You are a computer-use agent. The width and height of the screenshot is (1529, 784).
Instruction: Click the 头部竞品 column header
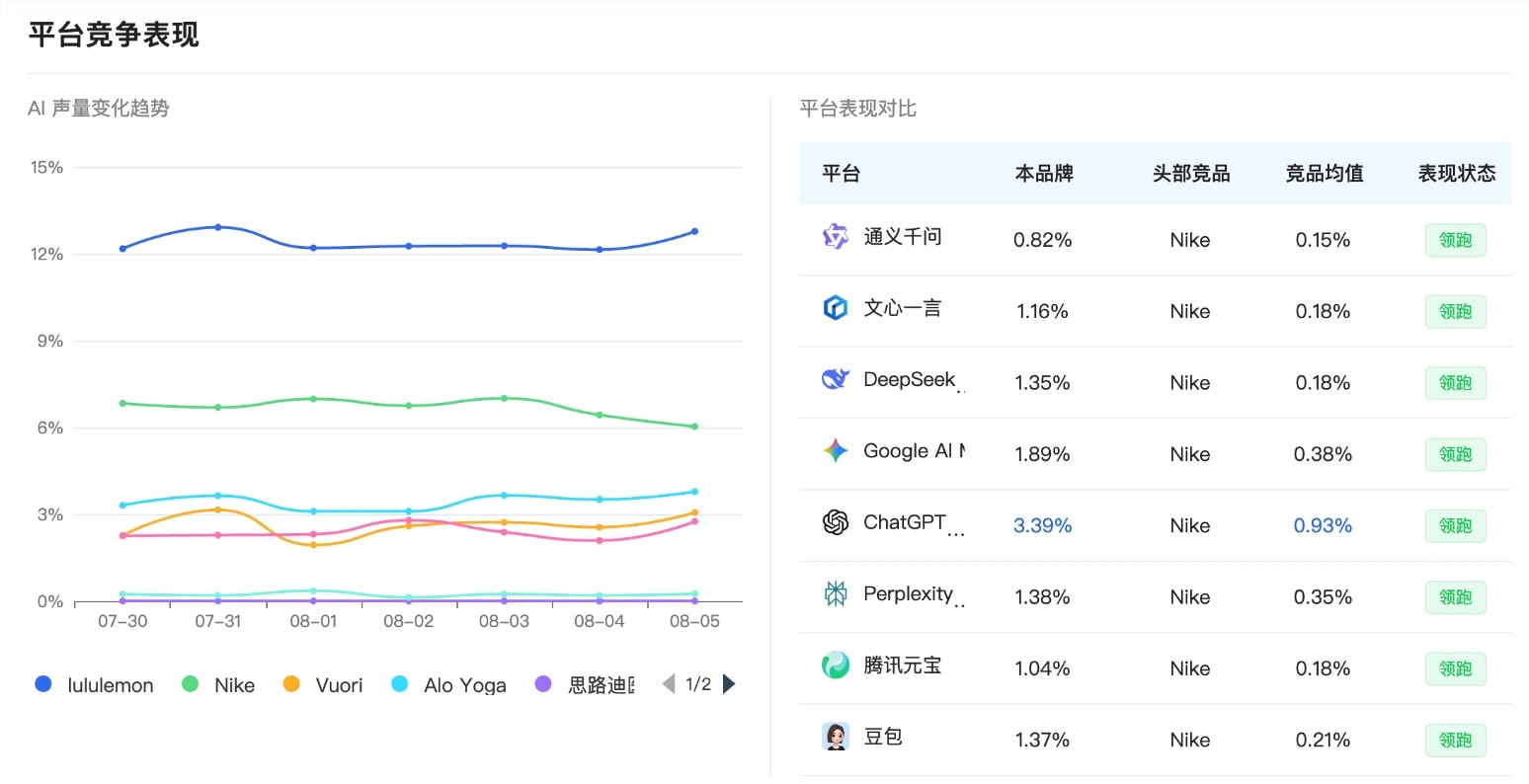tap(1191, 174)
